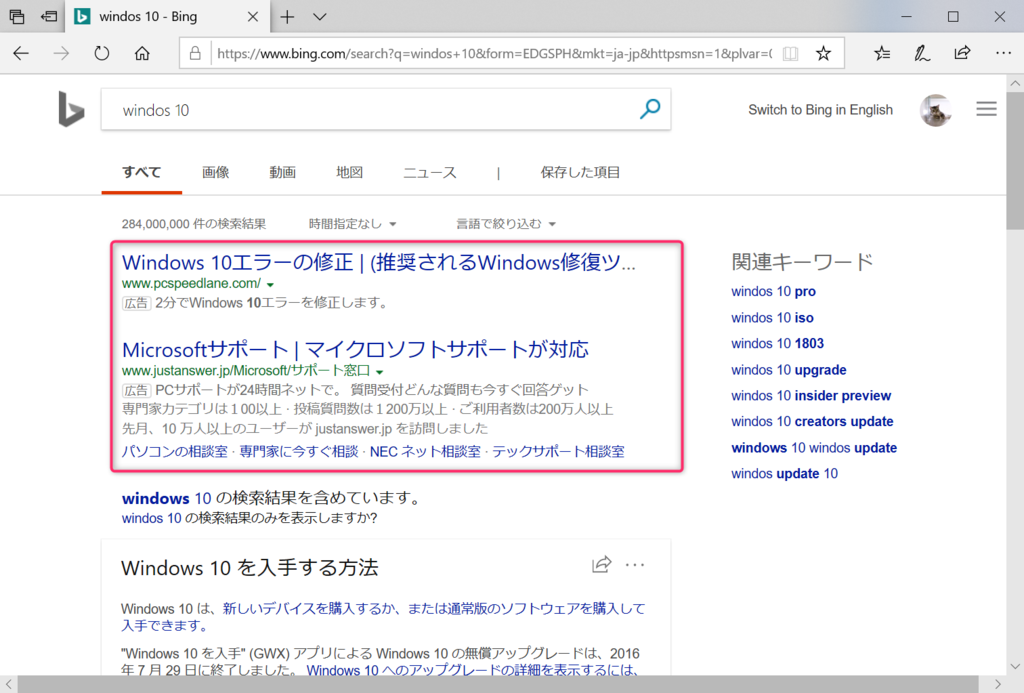1024x693 pixels.
Task: Open a new tab with plus
Action: click(287, 17)
